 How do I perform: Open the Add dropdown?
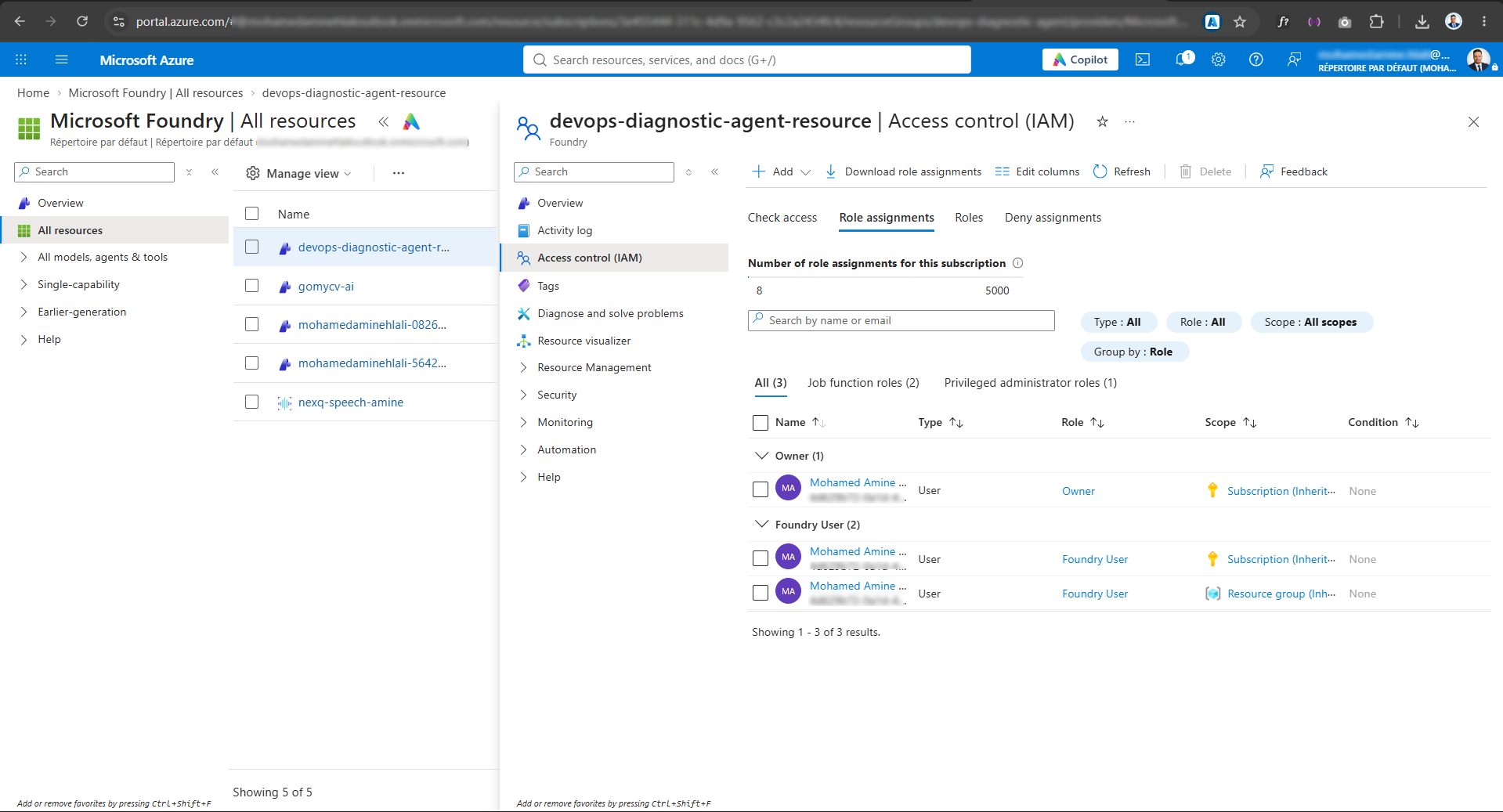(x=781, y=171)
